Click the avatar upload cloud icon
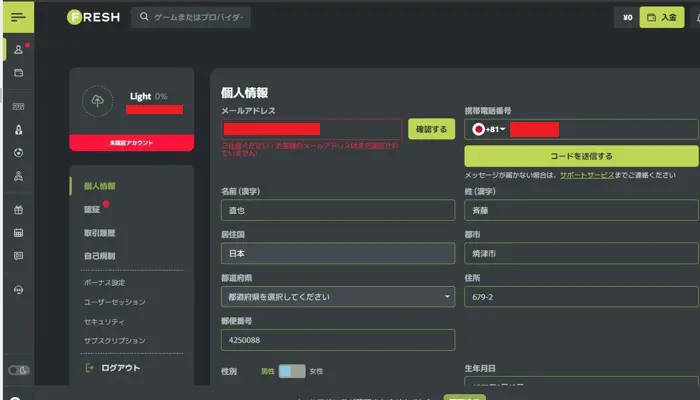This screenshot has width=700, height=400. 97,101
